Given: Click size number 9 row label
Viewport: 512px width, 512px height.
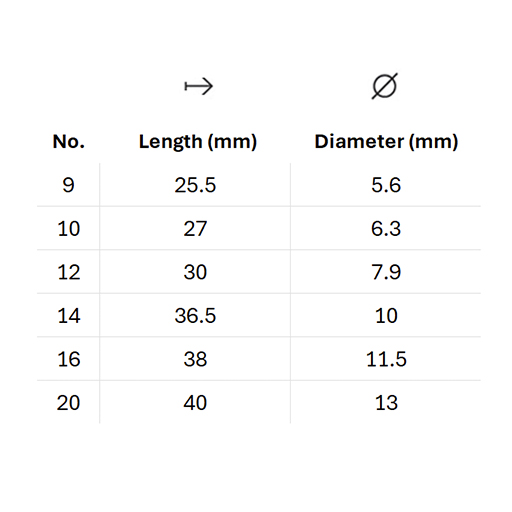Looking at the screenshot, I should coord(68,185).
